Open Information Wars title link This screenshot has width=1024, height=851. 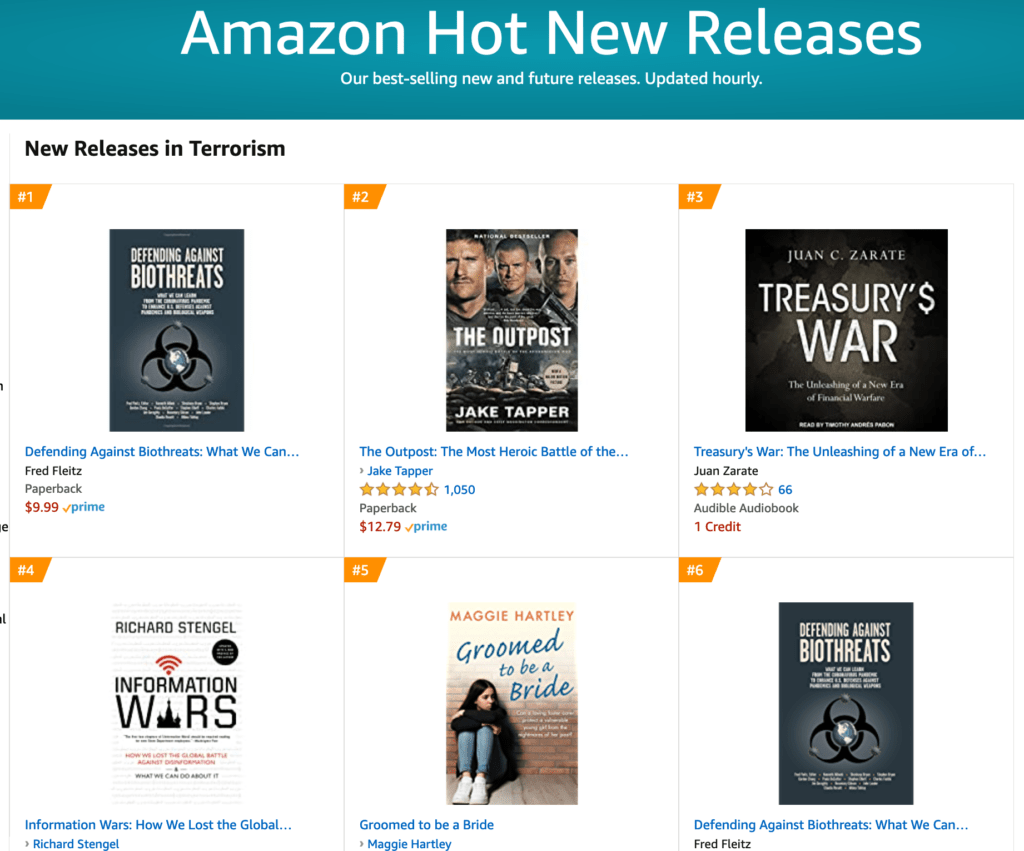click(x=158, y=826)
